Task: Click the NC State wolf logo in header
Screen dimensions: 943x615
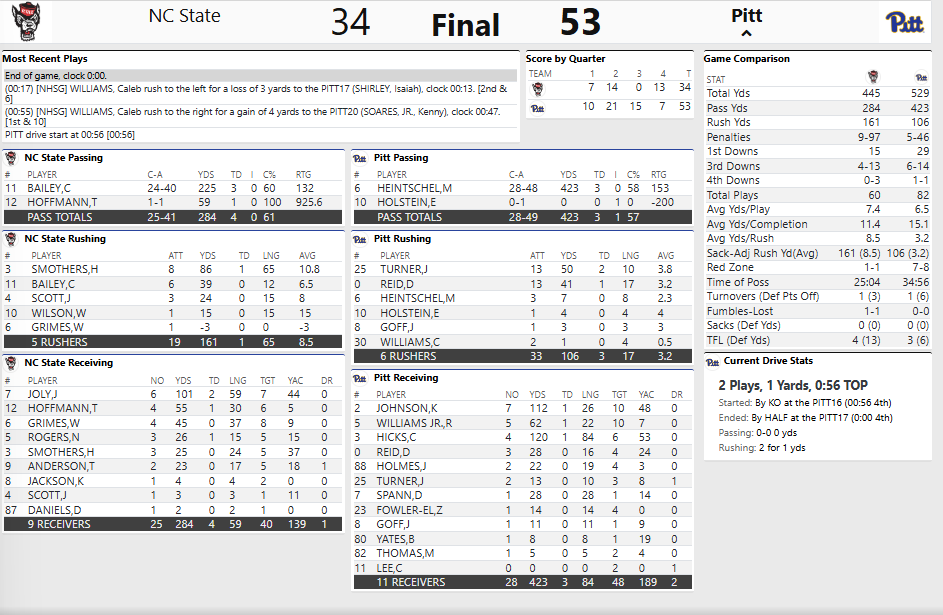Action: pos(21,22)
